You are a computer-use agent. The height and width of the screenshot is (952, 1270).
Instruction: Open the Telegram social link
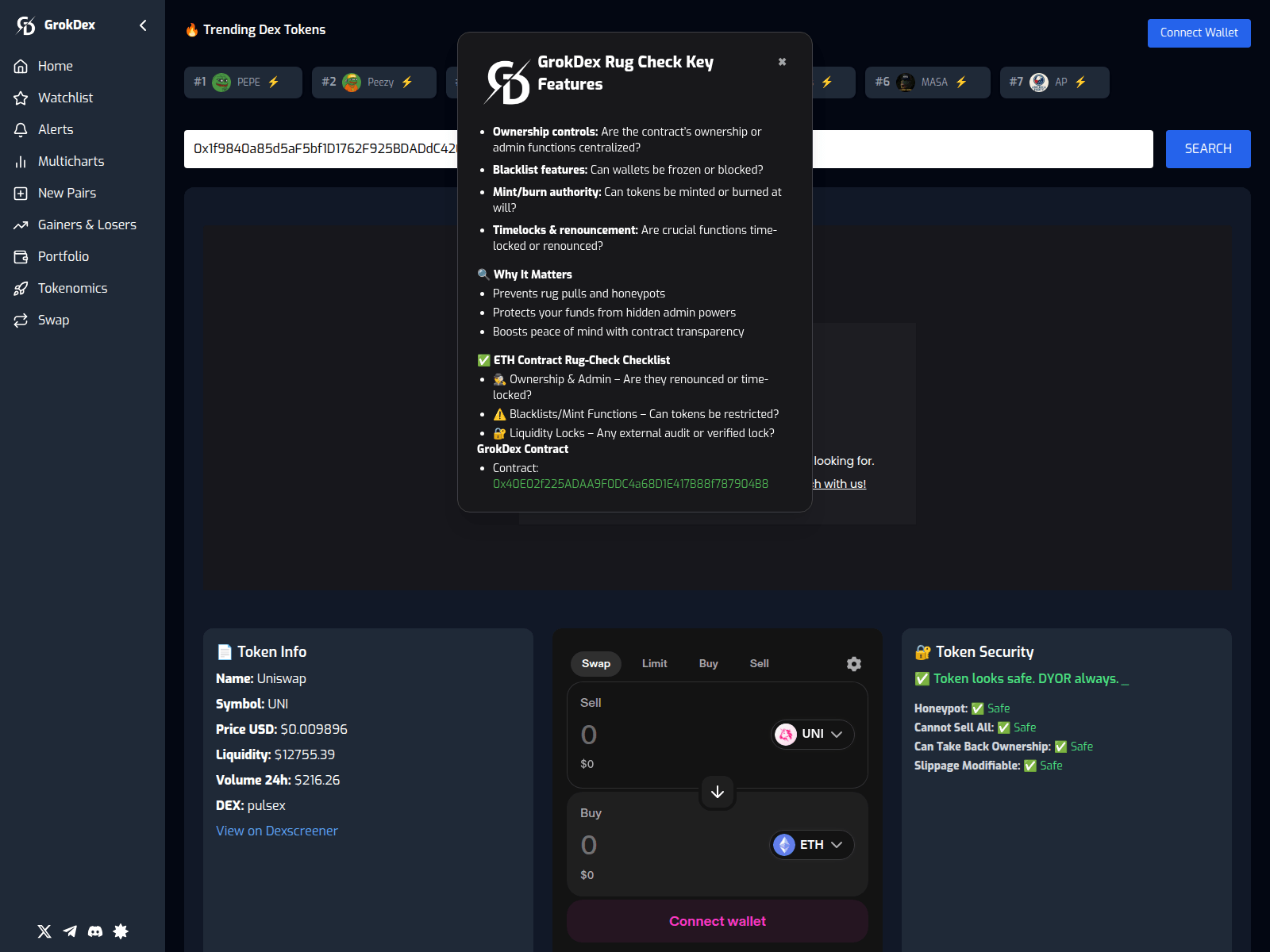[70, 931]
